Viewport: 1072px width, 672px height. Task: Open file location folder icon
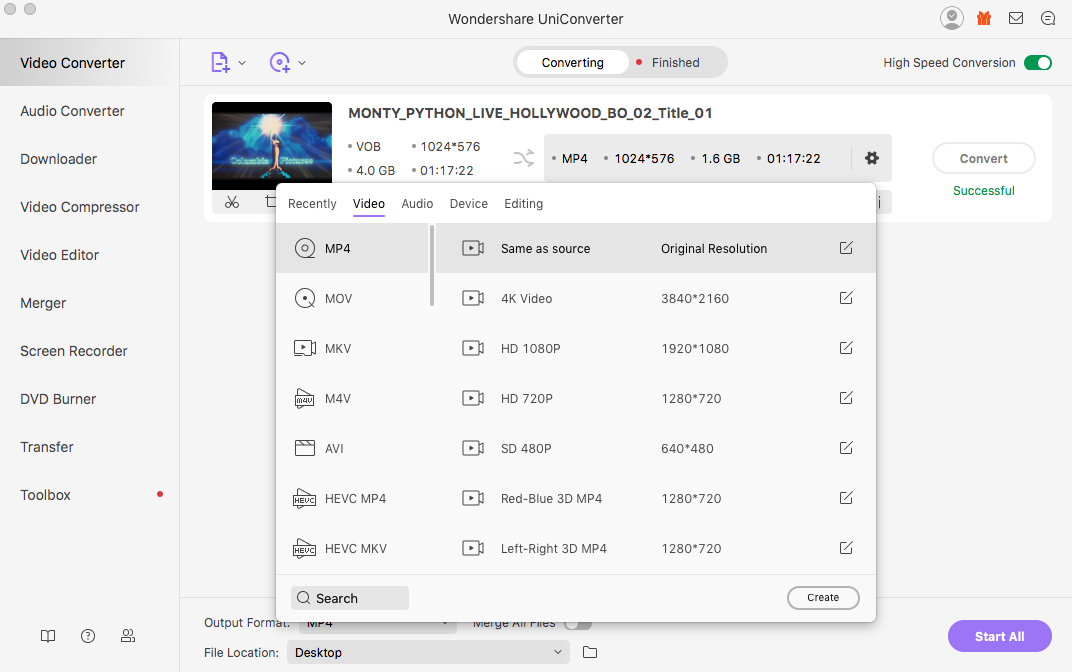pos(590,652)
